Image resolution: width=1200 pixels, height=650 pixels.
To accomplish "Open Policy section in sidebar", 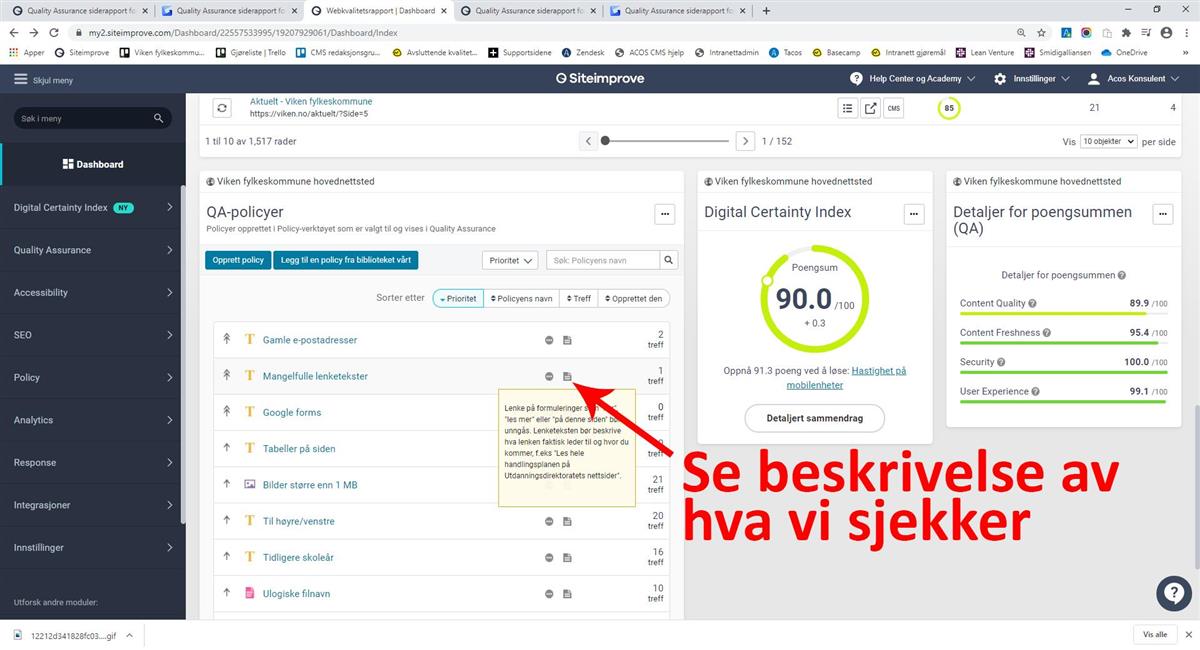I will click(x=93, y=378).
